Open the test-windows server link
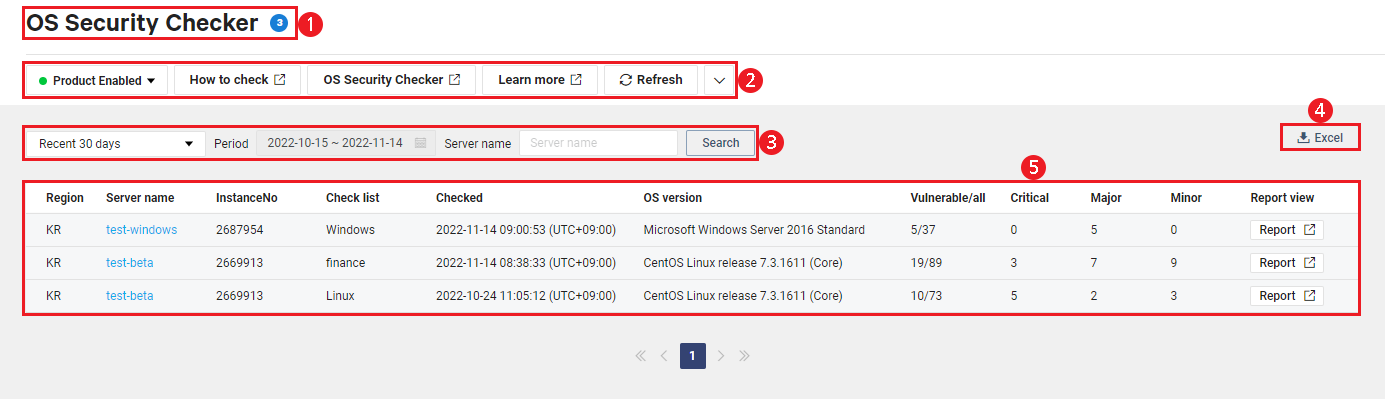The image size is (1385, 399). click(141, 230)
